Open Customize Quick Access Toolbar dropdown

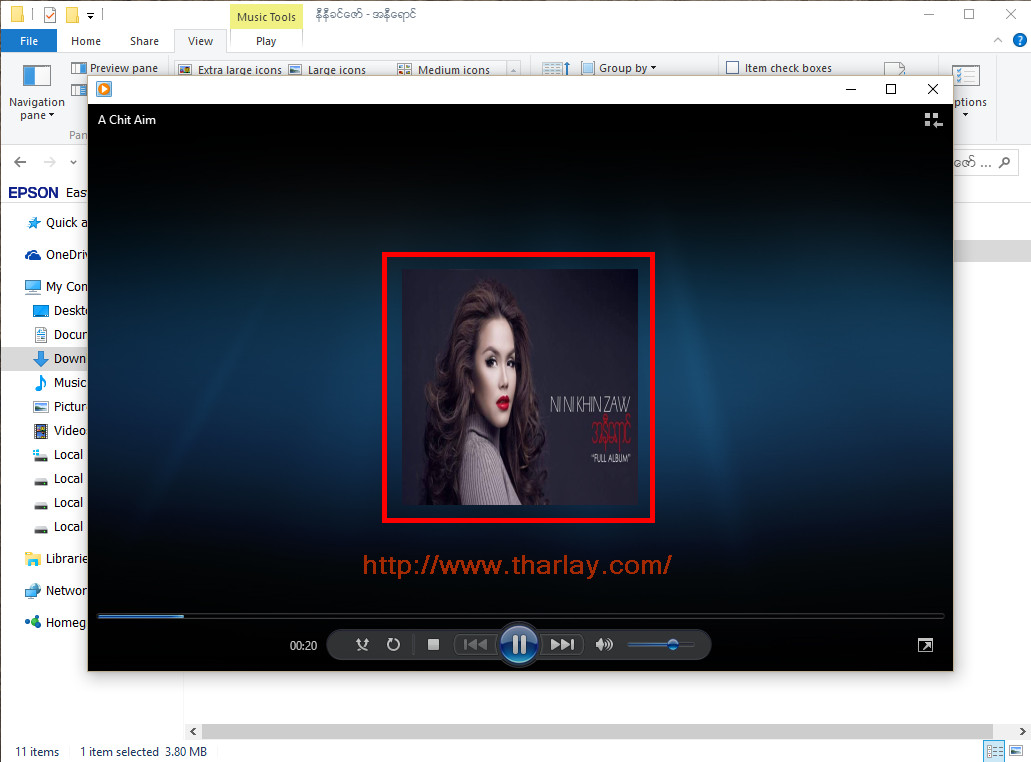point(90,15)
